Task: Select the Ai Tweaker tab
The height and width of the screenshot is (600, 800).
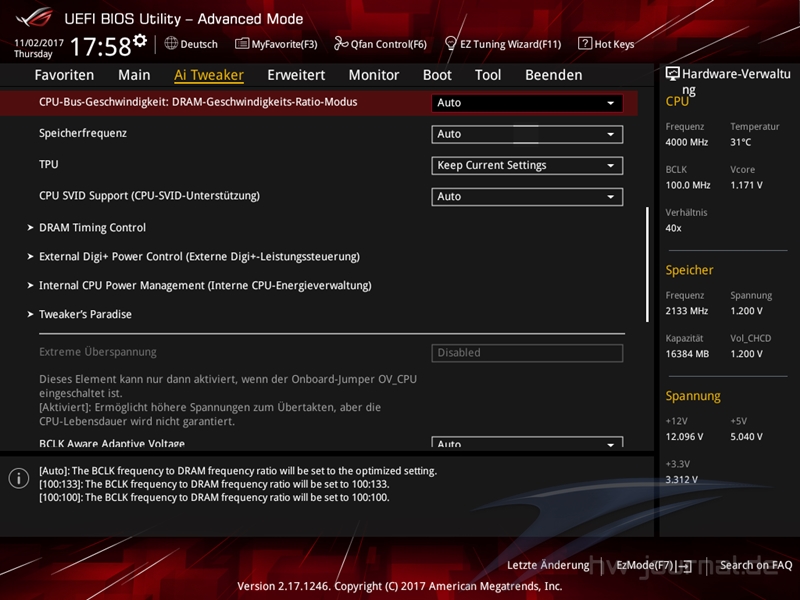Action: coord(209,75)
